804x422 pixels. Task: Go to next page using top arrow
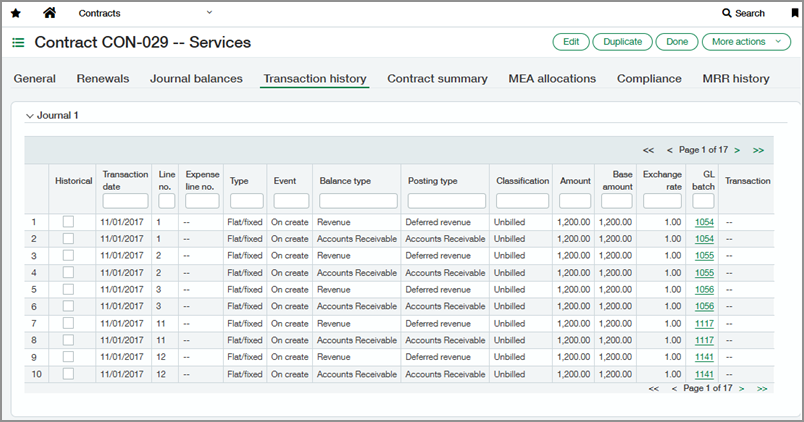click(737, 150)
